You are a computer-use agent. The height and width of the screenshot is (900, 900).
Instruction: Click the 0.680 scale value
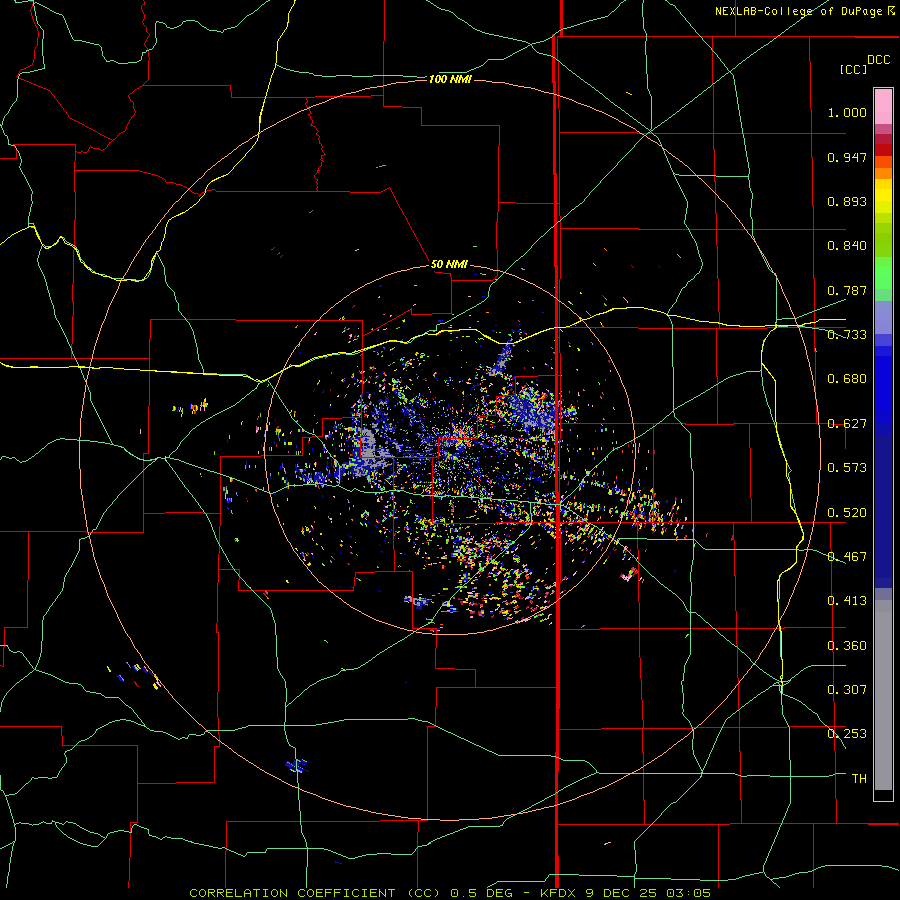(847, 379)
